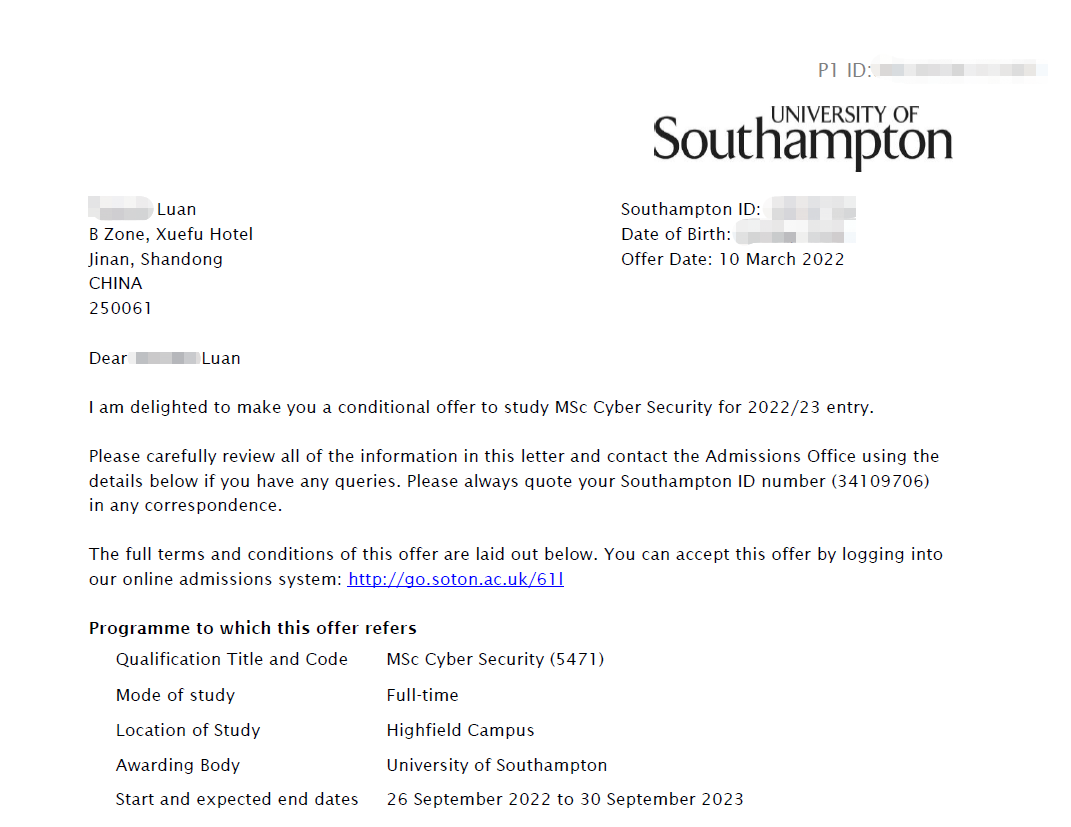Viewport: 1071px width, 827px height.
Task: Click the "Offer Date: 10 March 2022" text
Action: [x=732, y=259]
